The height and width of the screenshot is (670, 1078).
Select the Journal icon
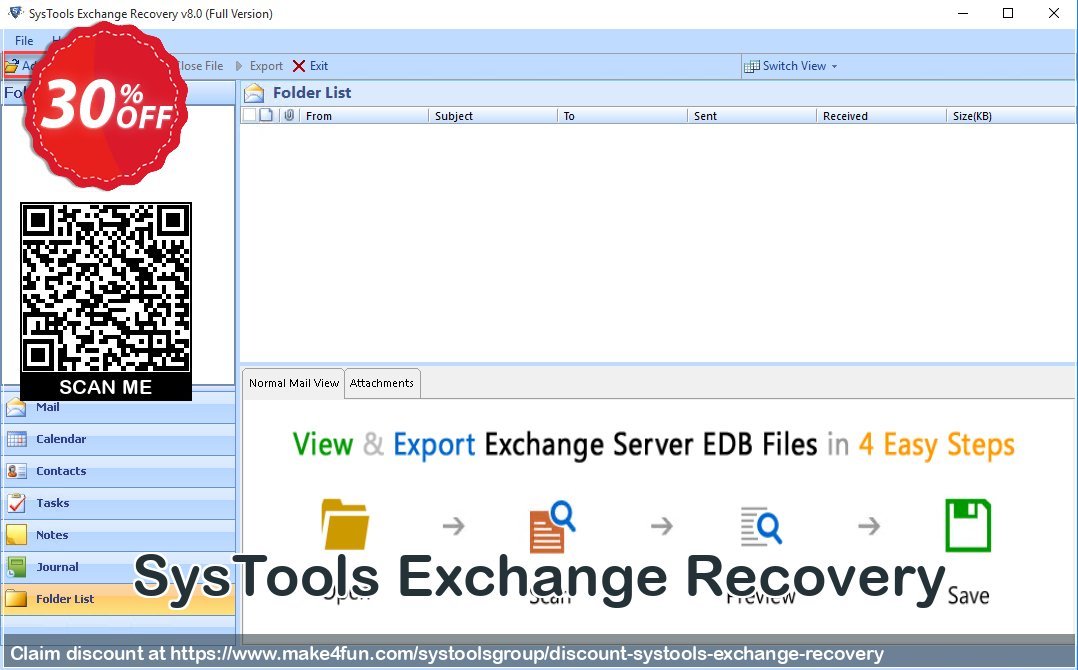point(16,567)
